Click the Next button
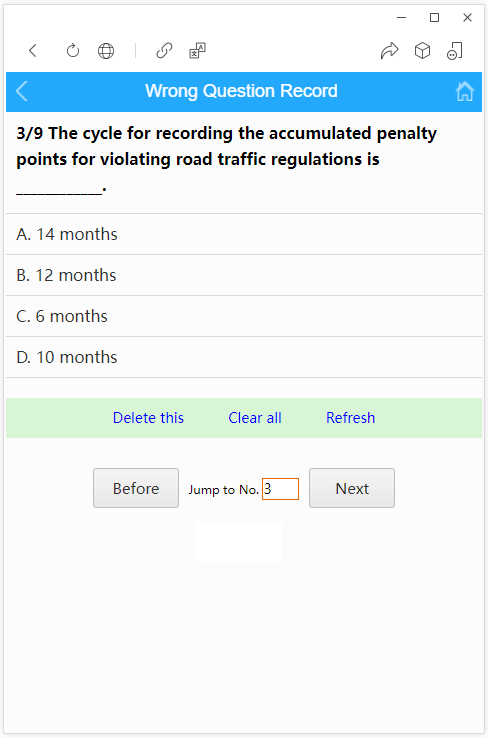The height and width of the screenshot is (738, 488). click(352, 488)
